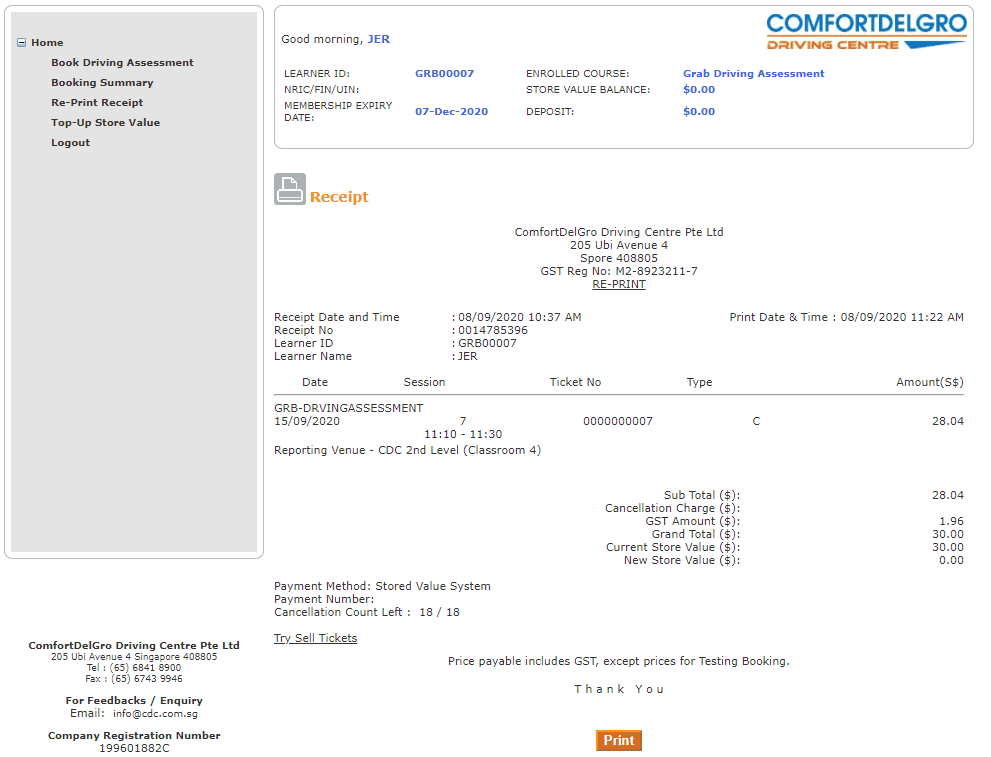Click the ticket type value C
Image resolution: width=991 pixels, height=757 pixels.
756,421
